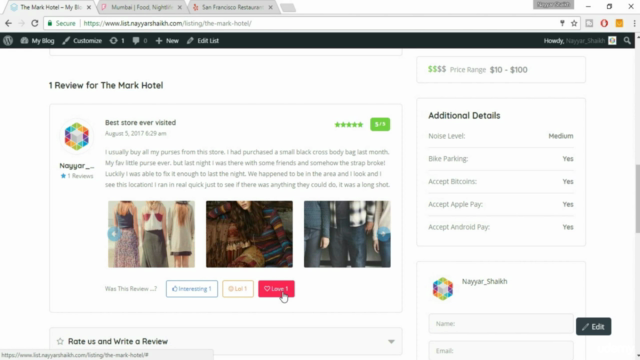Click the Love reaction button

[x=276, y=289]
